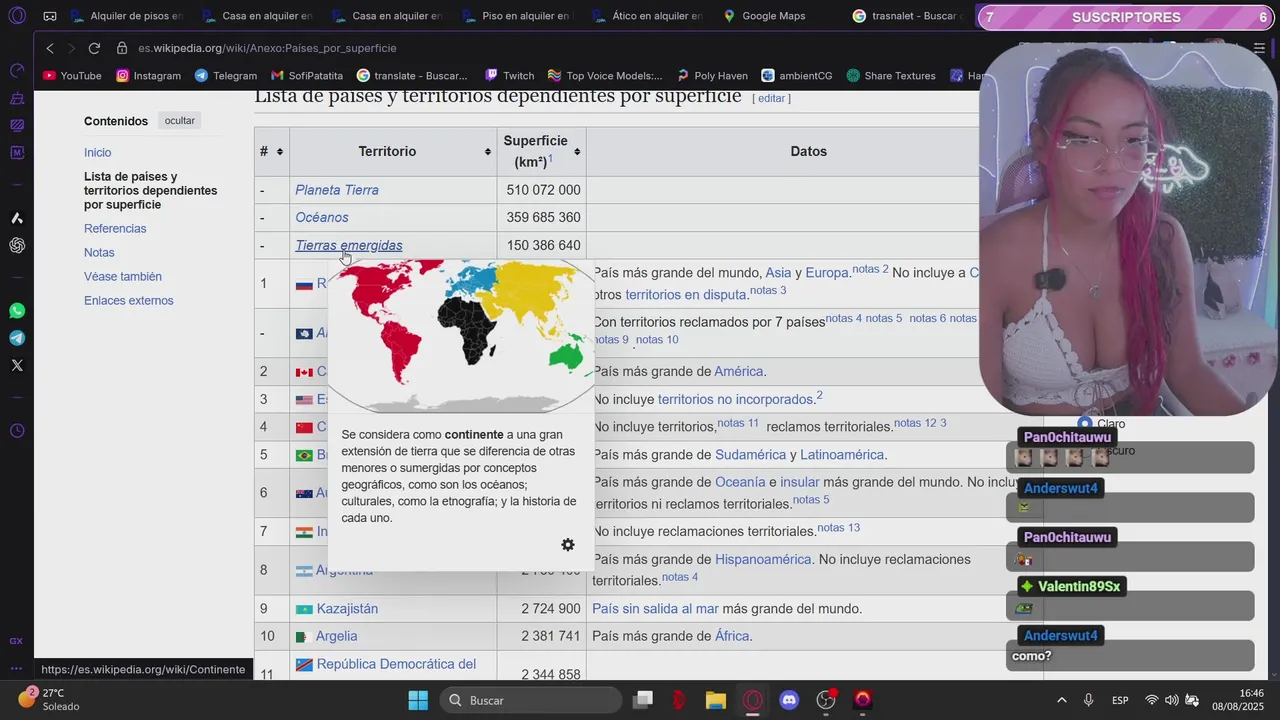Open Discord from the taskbar
Image resolution: width=1280 pixels, height=720 pixels.
tap(789, 700)
